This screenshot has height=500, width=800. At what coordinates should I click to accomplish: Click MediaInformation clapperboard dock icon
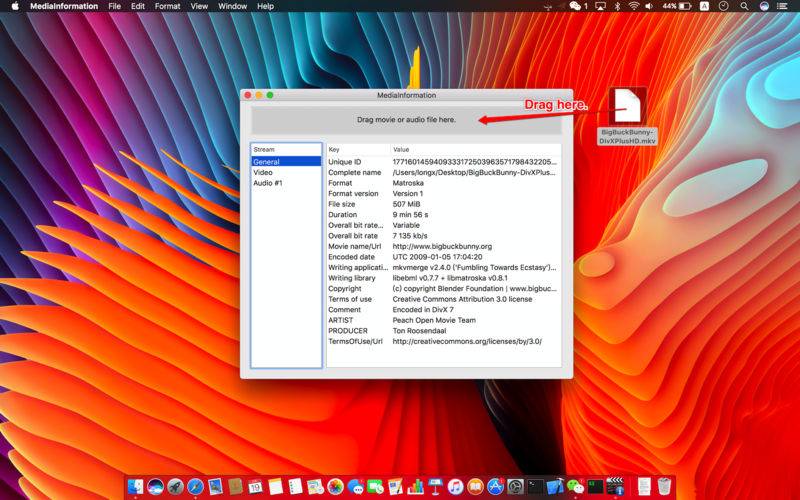pyautogui.click(x=615, y=486)
